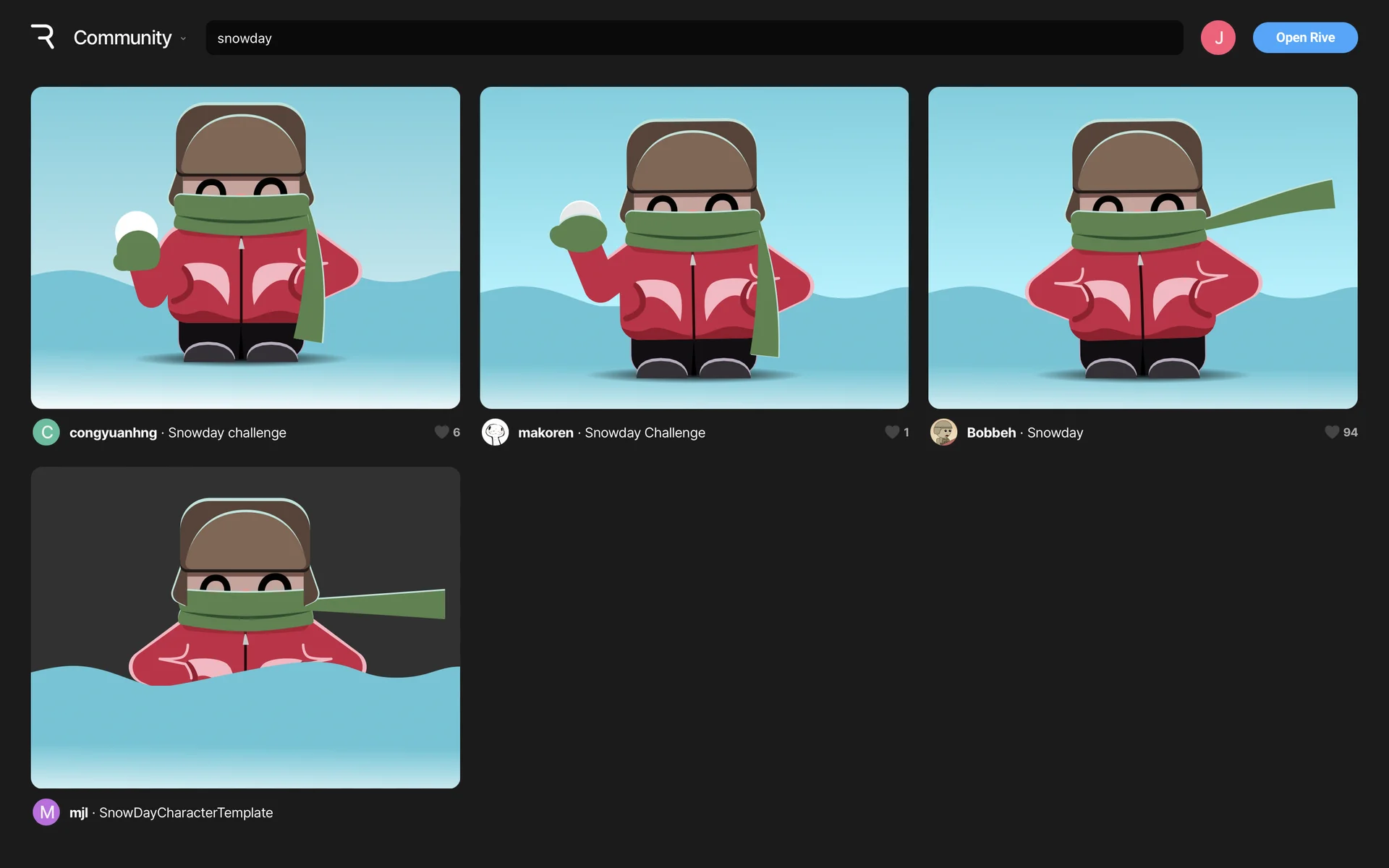Screen dimensions: 1389x868
Task: Open the Community menu label
Action: [x=122, y=38]
